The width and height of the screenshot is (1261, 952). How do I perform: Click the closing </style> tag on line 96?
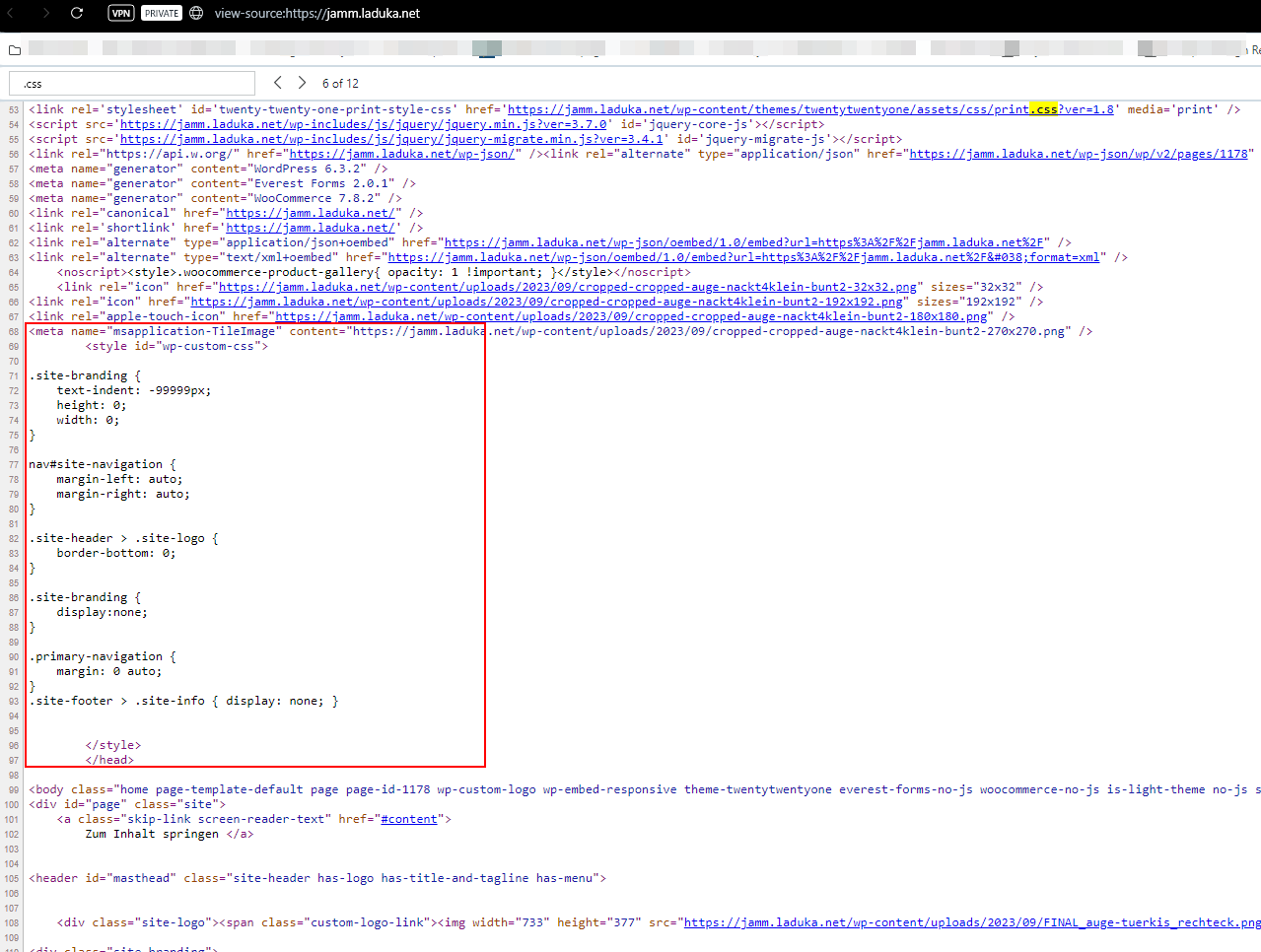coord(113,745)
